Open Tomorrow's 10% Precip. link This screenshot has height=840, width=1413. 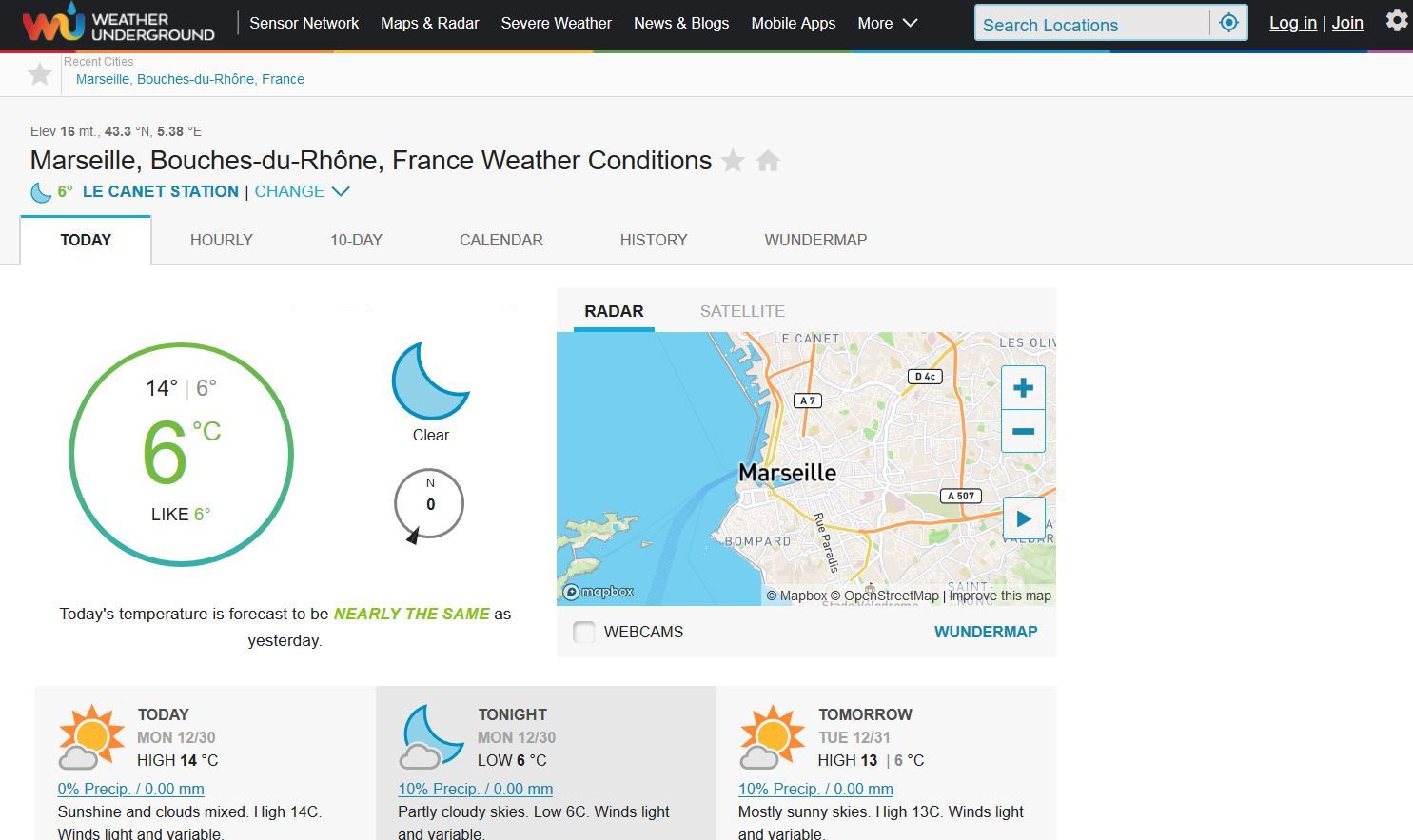tap(815, 789)
